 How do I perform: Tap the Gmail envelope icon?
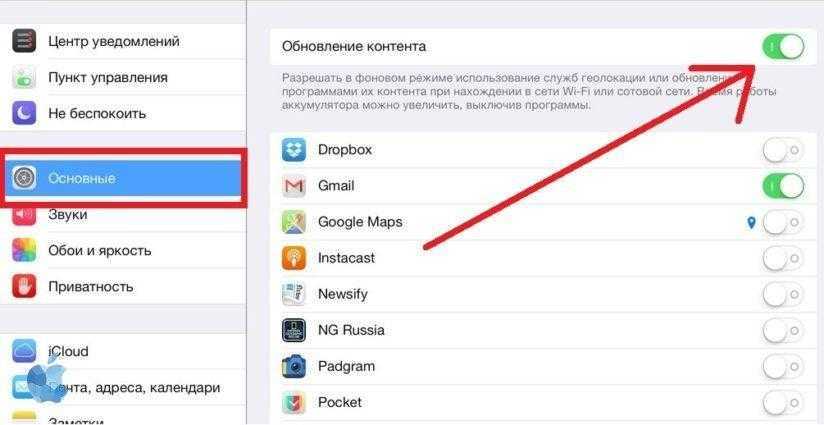click(294, 186)
